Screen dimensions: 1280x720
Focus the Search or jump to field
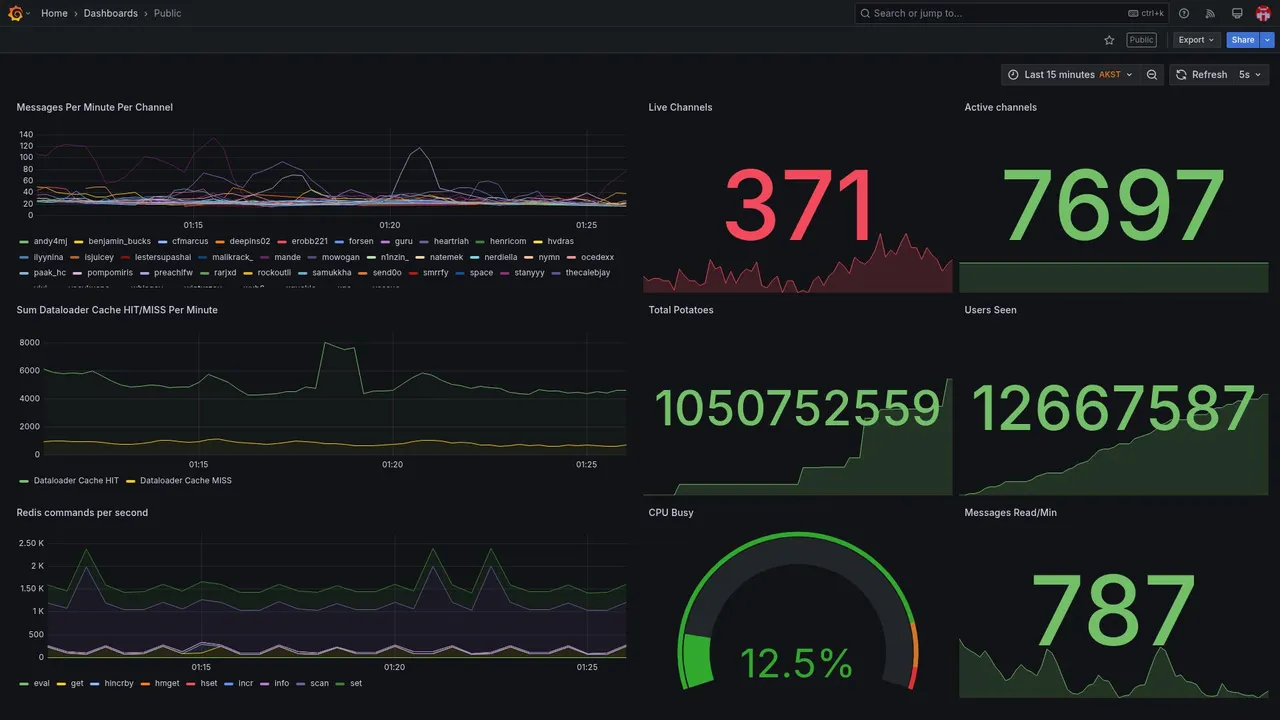pos(1012,13)
